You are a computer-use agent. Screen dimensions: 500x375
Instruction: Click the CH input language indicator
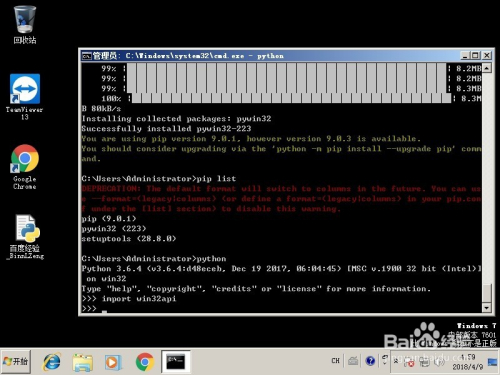click(x=335, y=361)
